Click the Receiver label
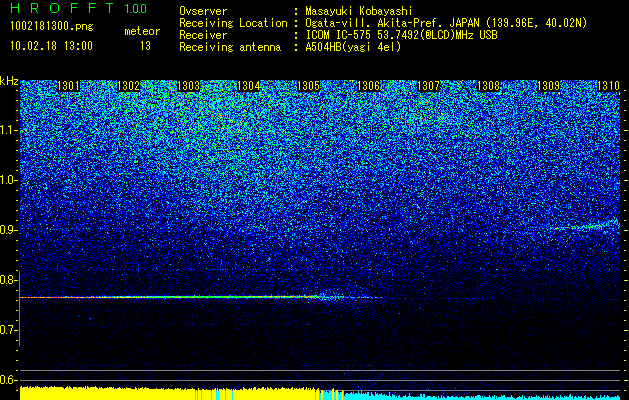629x400 pixels. pos(203,35)
